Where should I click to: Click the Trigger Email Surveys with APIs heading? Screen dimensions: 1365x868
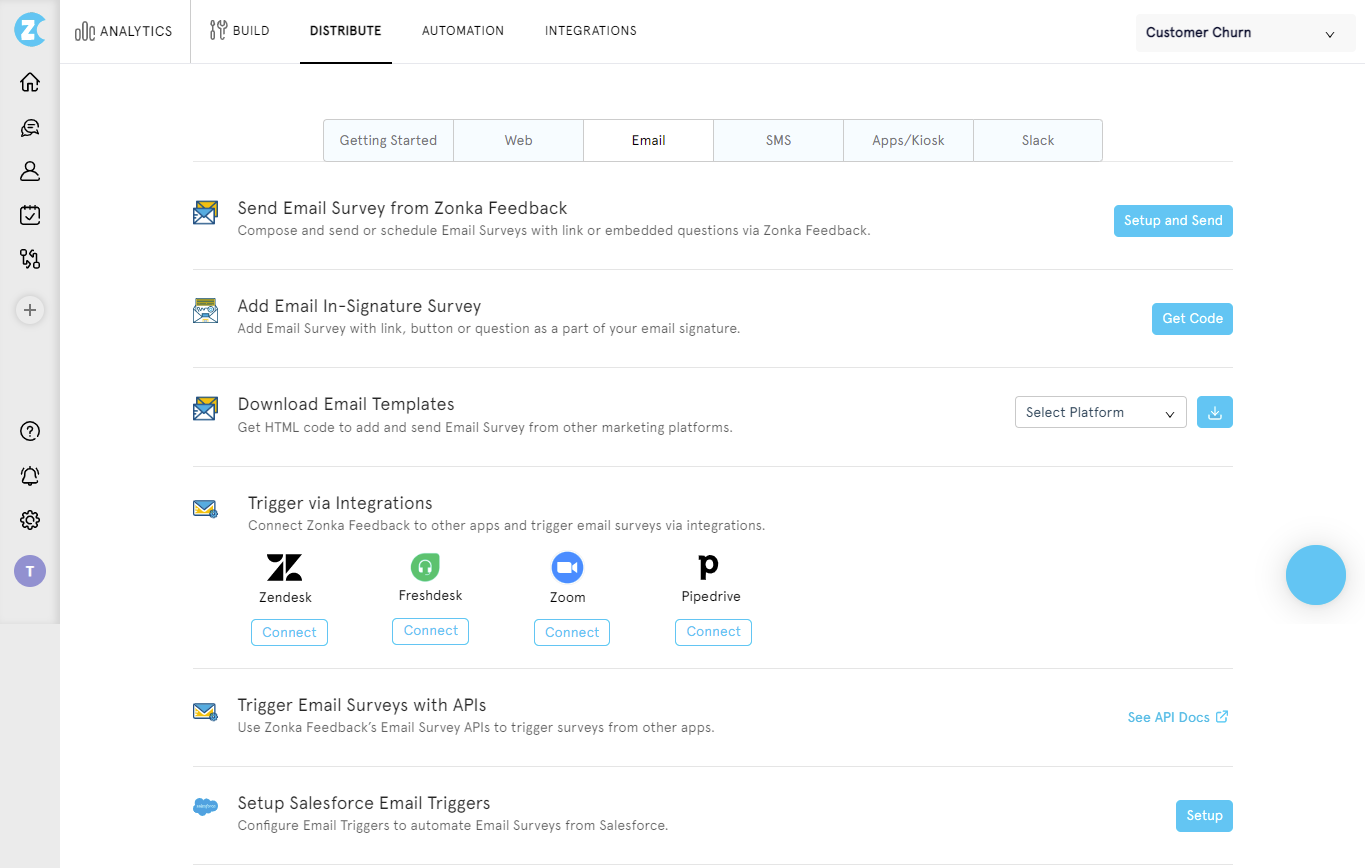(362, 705)
